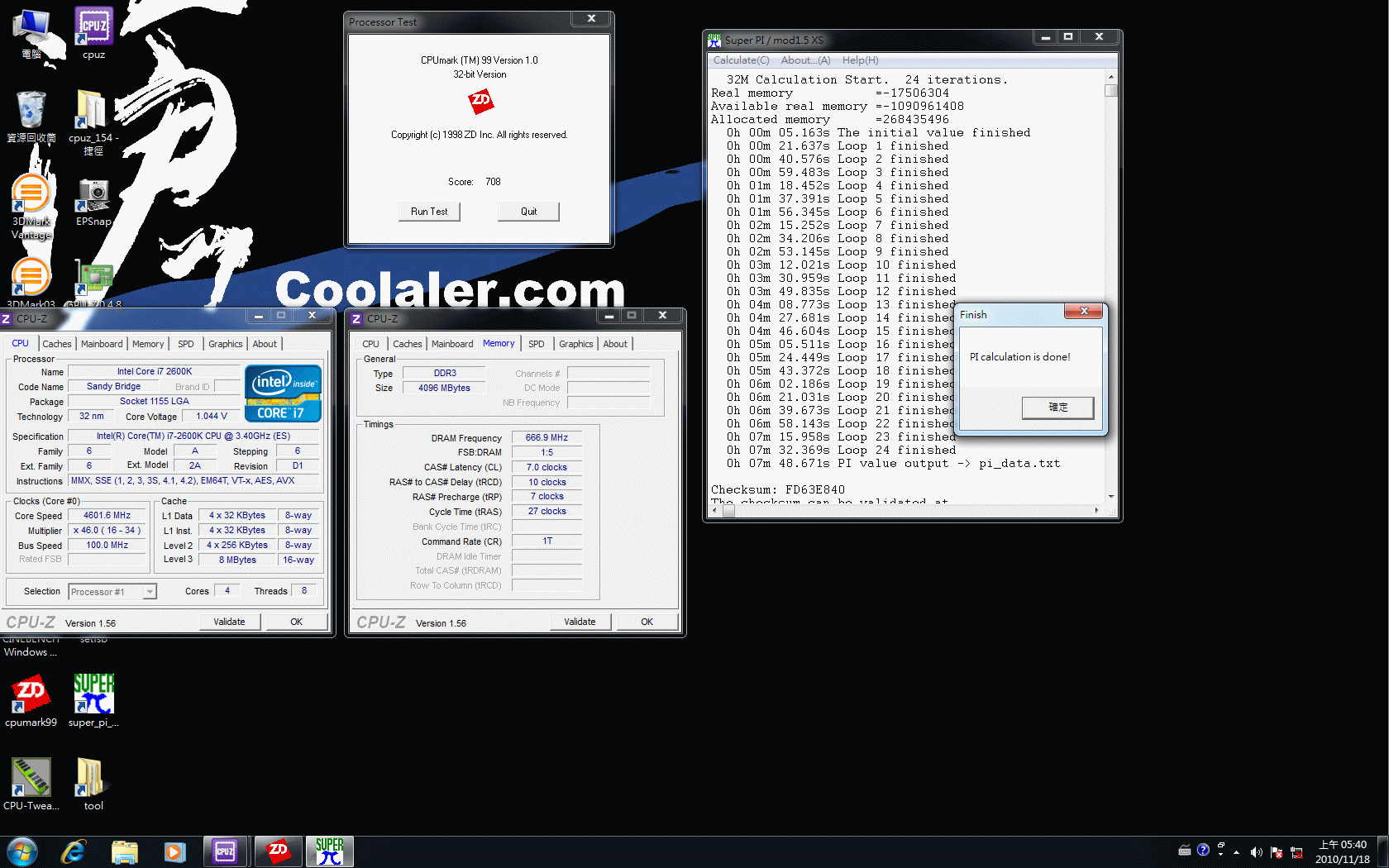Switch to SPD tab in left CPU-Z
This screenshot has height=868, width=1389.
186,344
